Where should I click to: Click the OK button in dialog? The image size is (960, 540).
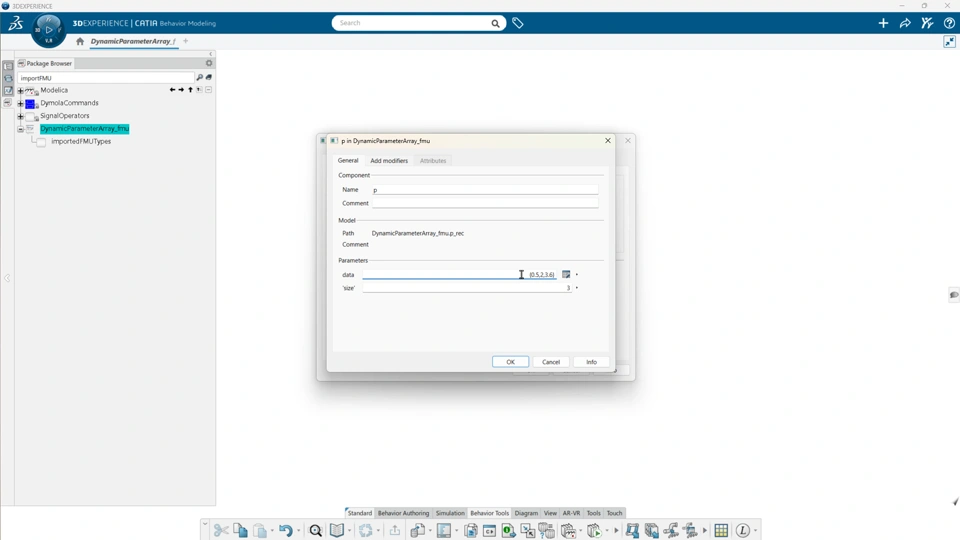coord(510,362)
